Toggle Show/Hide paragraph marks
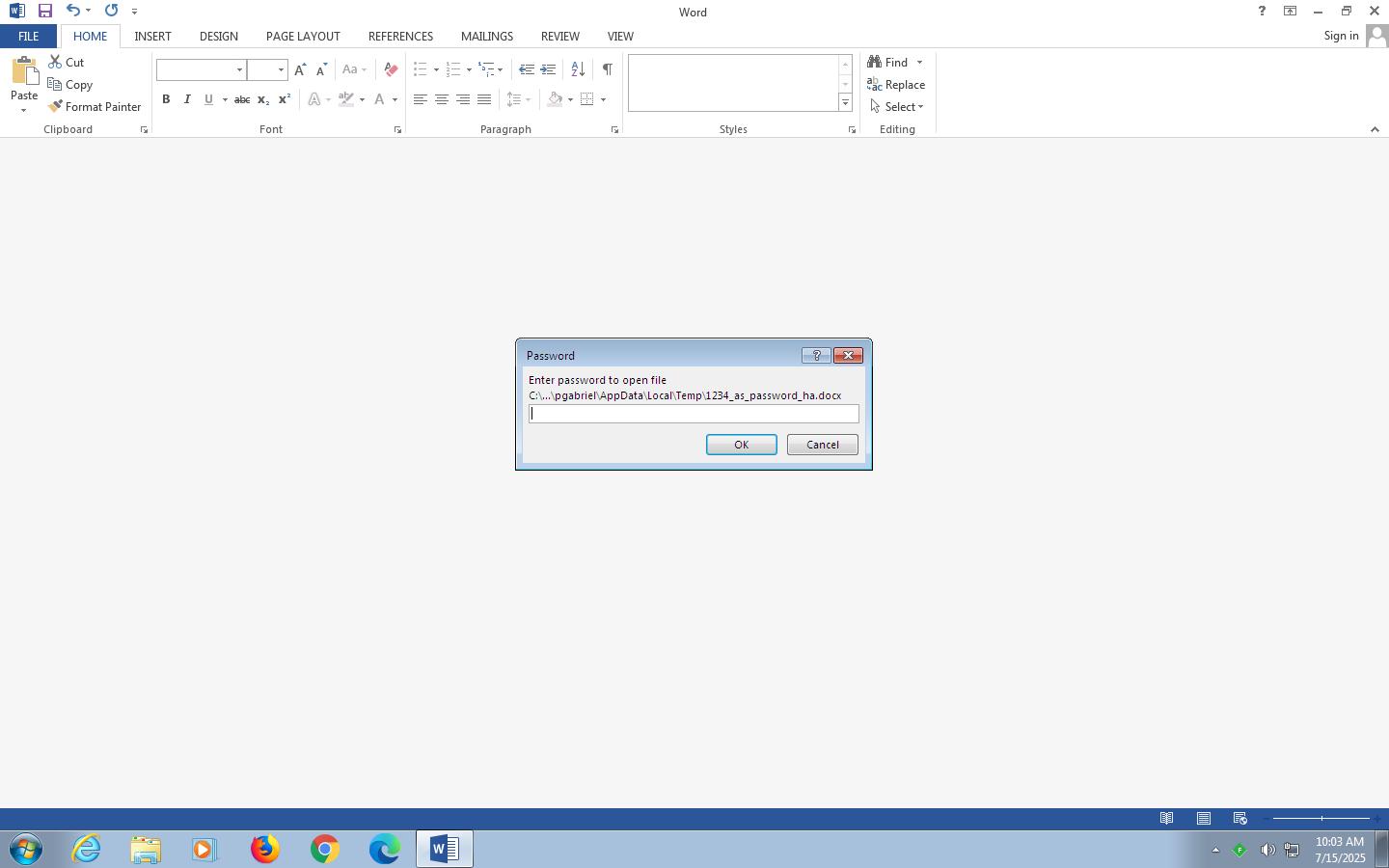The image size is (1389, 868). click(x=607, y=69)
